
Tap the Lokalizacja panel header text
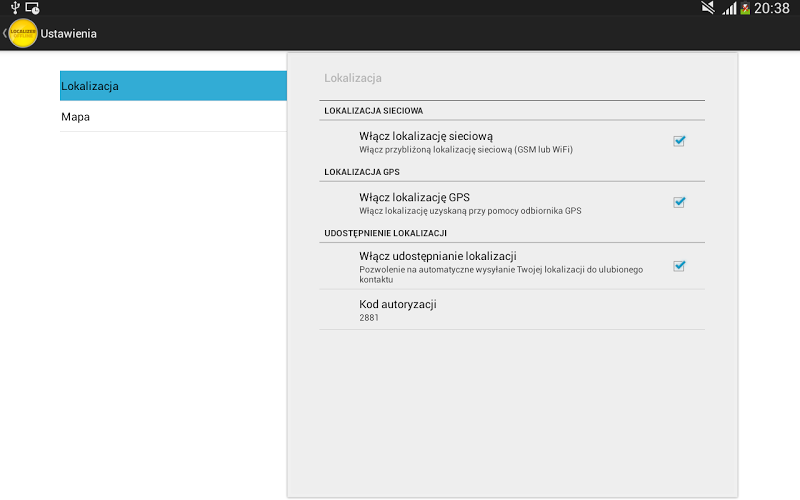tap(353, 78)
